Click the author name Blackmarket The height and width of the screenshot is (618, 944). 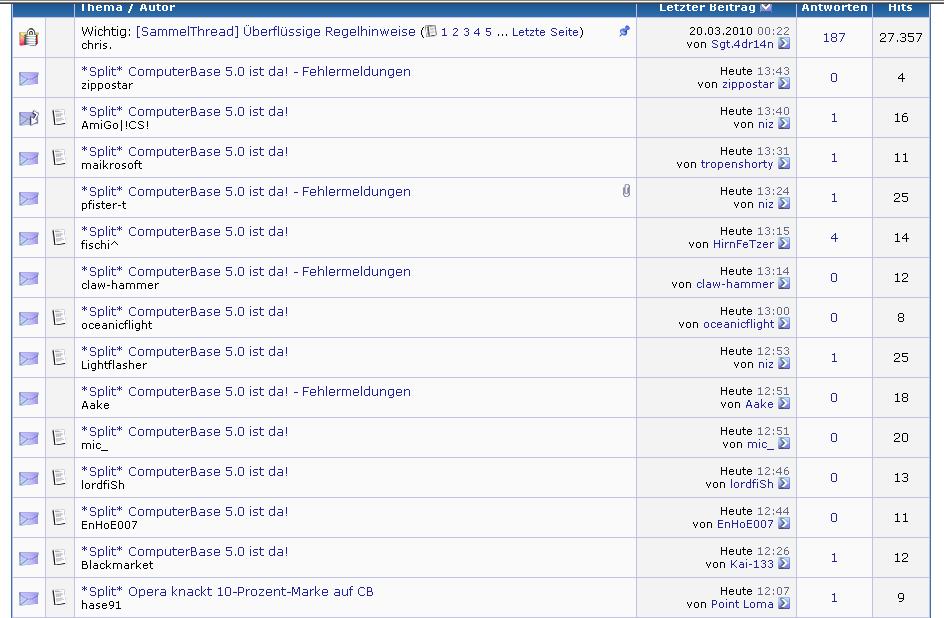click(117, 565)
